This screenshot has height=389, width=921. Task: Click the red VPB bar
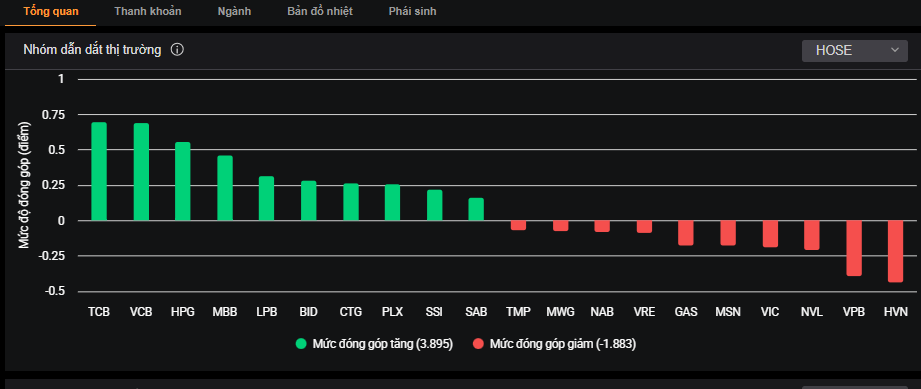(854, 248)
